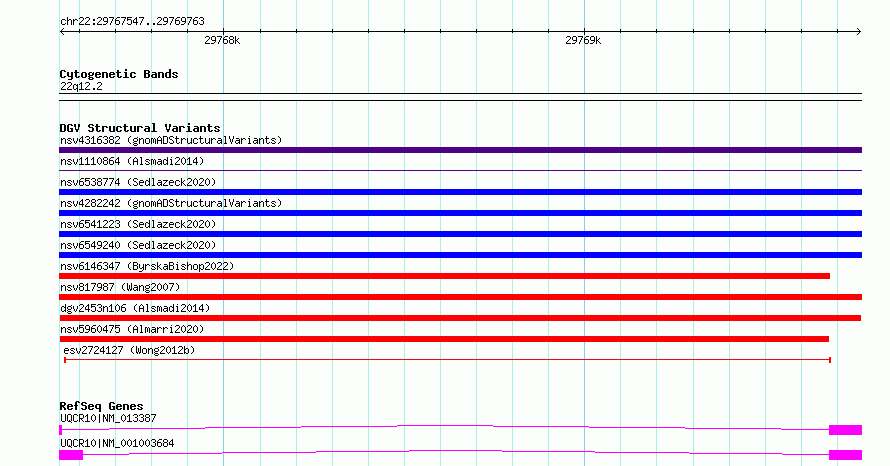Click the red bar under nsv5960475
The height and width of the screenshot is (466, 890).
(444, 339)
